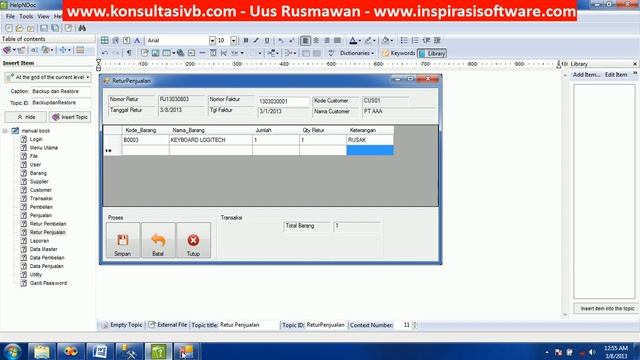640x360 pixels.
Task: Toggle Italic formatting
Action: 256,40
